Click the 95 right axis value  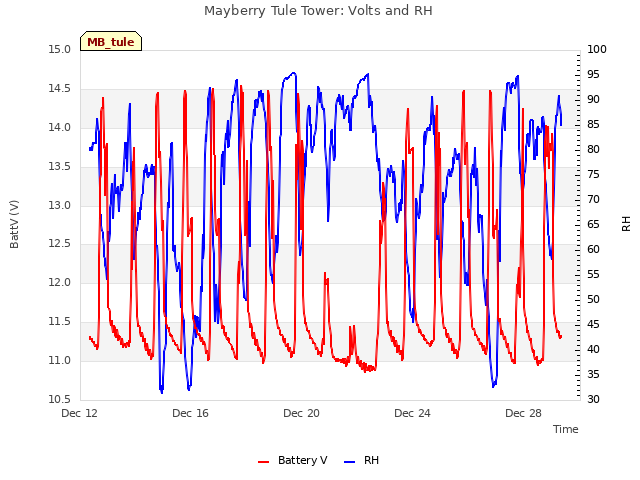(593, 74)
